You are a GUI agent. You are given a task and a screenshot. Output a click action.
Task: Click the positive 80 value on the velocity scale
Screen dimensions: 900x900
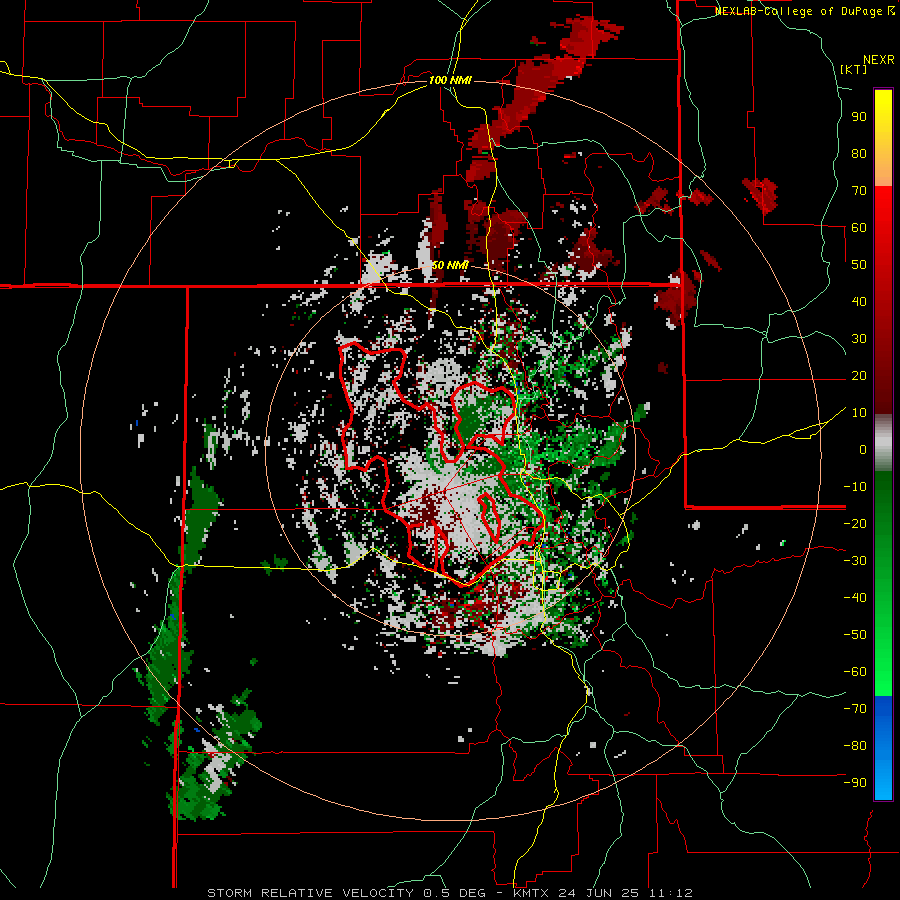pos(859,153)
